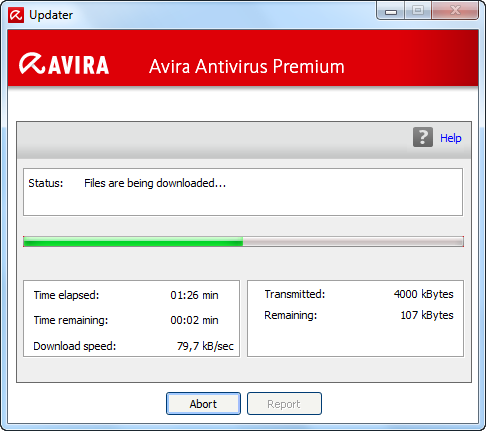Click the 'Avira Antivirus Premium' banner title
The image size is (486, 431).
point(247,66)
